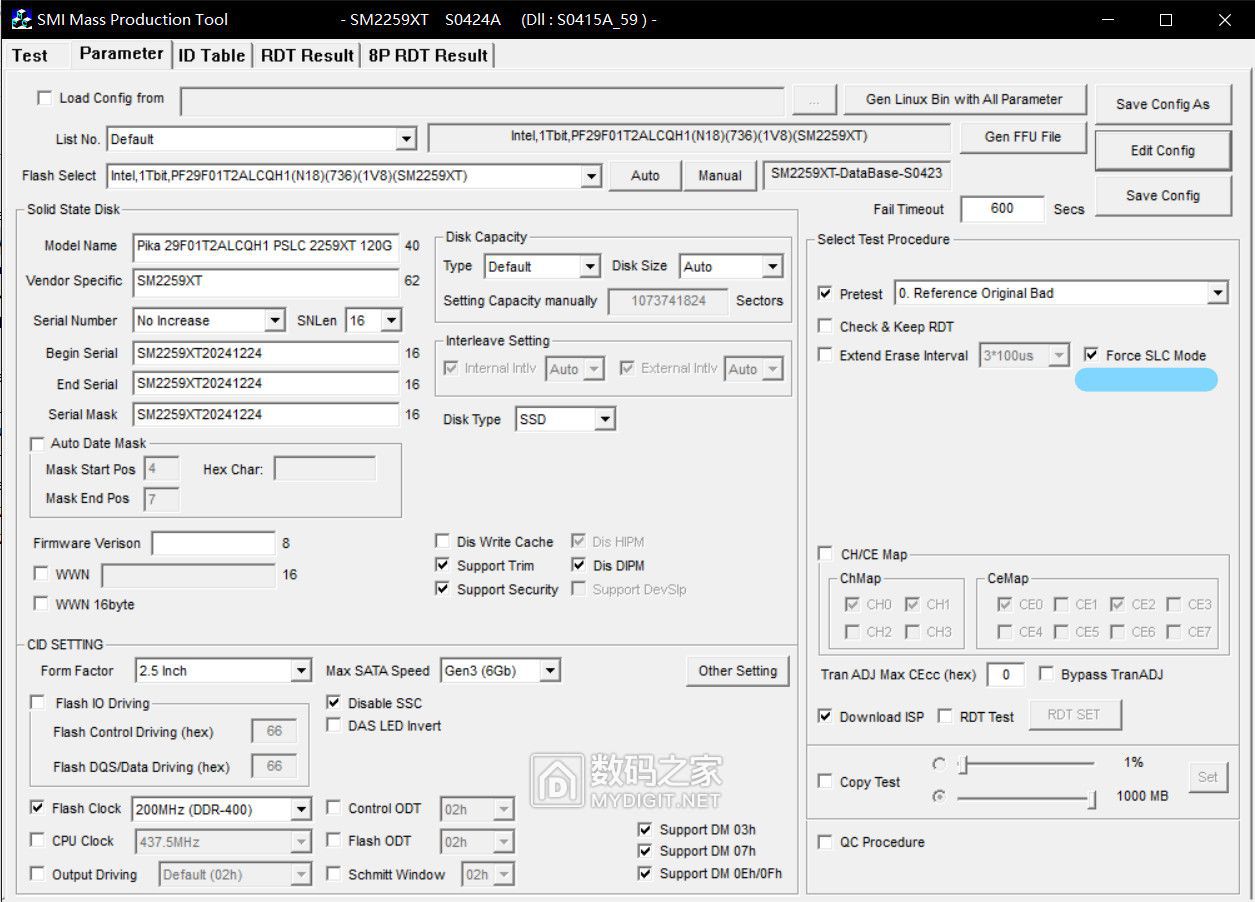Select the Copy Test percentage radio button
Image resolution: width=1255 pixels, height=902 pixels.
coord(939,764)
